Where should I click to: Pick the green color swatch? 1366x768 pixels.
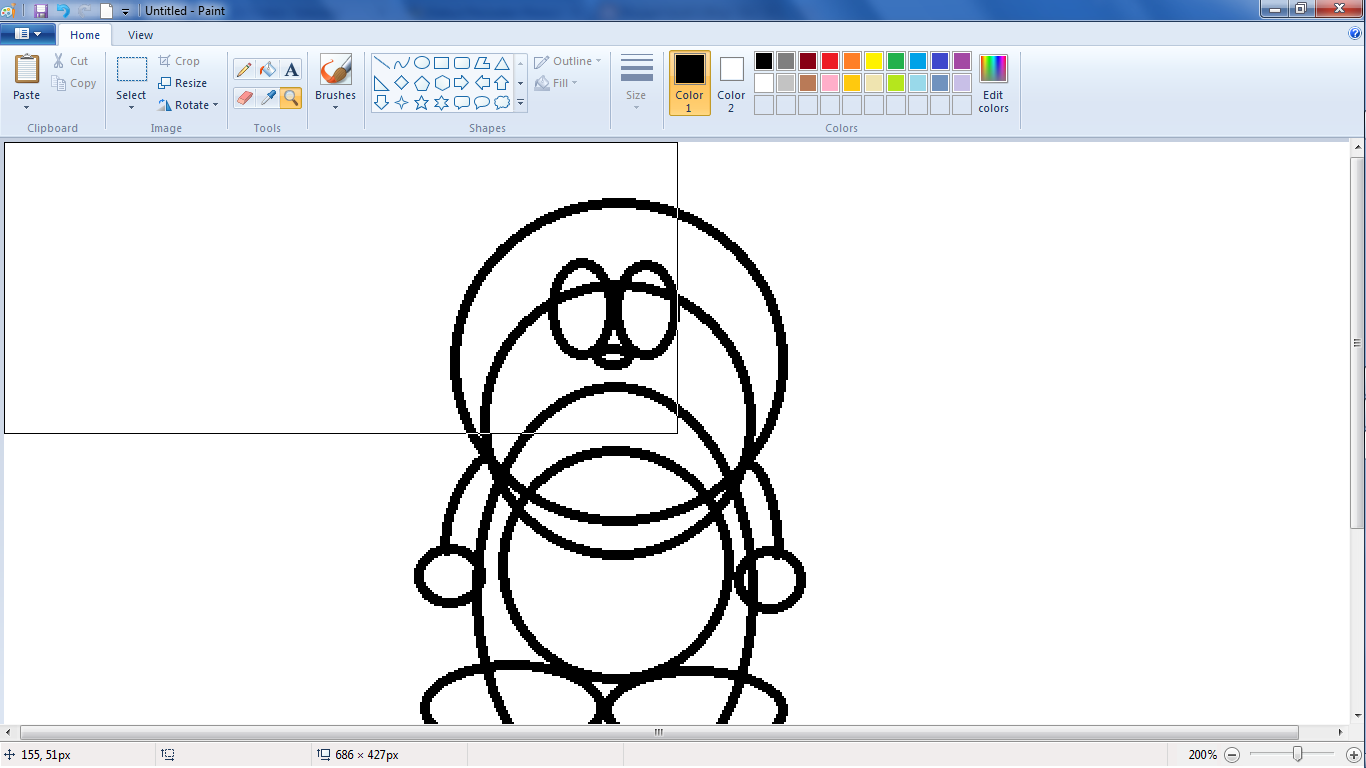coord(896,61)
